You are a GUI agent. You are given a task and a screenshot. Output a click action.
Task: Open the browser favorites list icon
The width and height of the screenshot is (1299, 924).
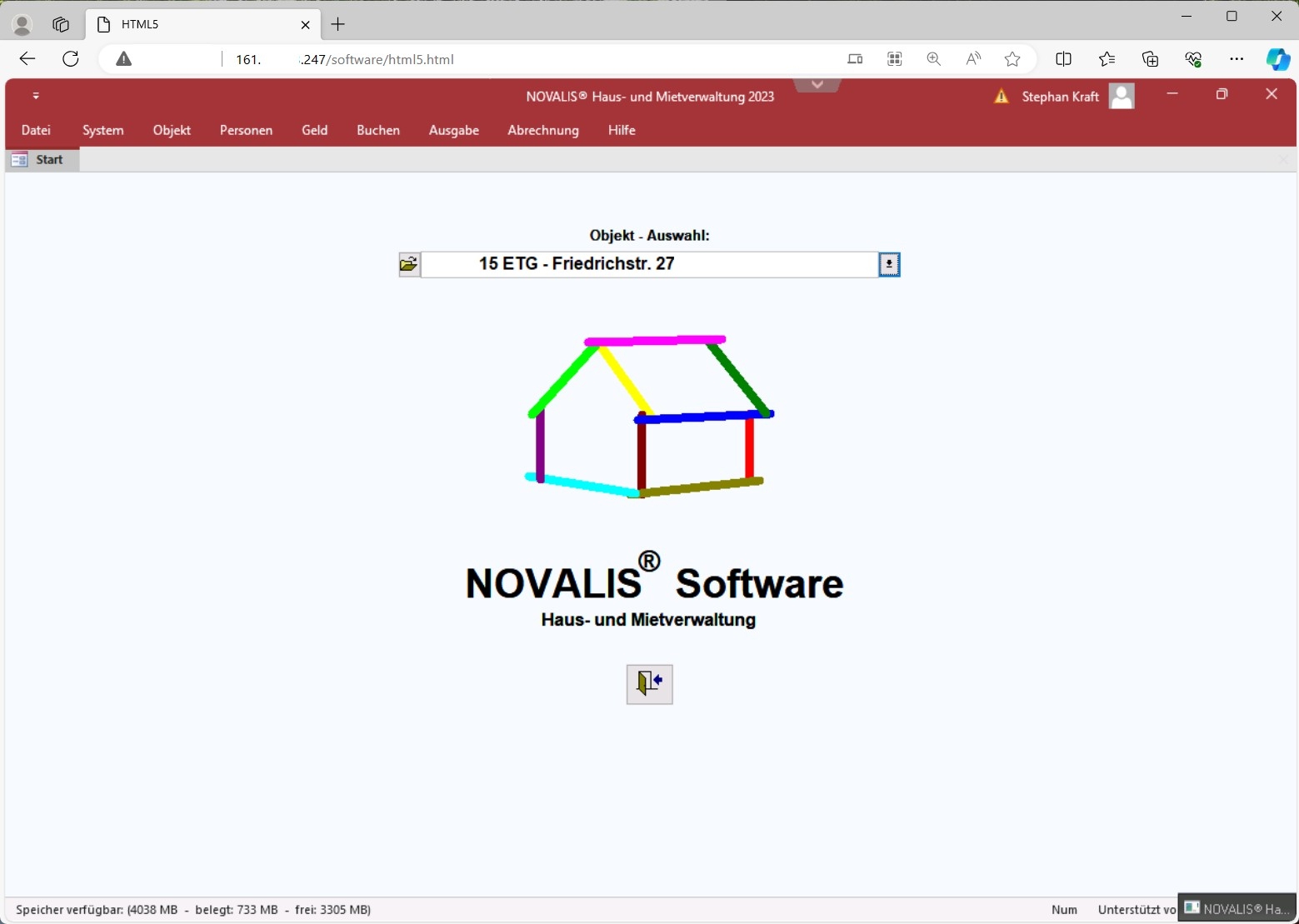(1107, 59)
